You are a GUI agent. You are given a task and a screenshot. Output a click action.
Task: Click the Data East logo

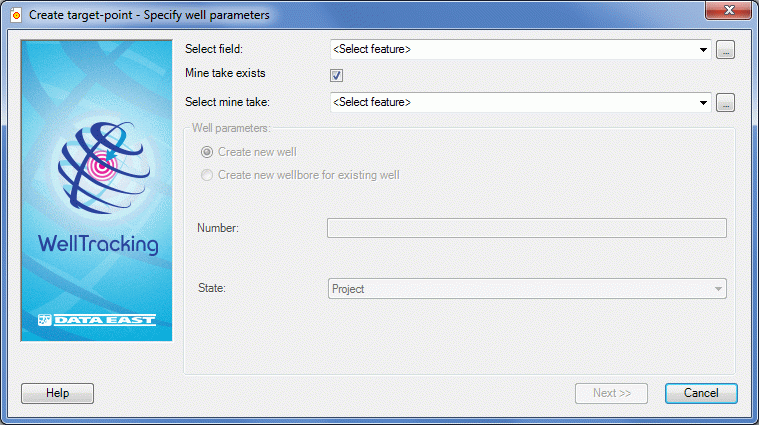coord(97,319)
